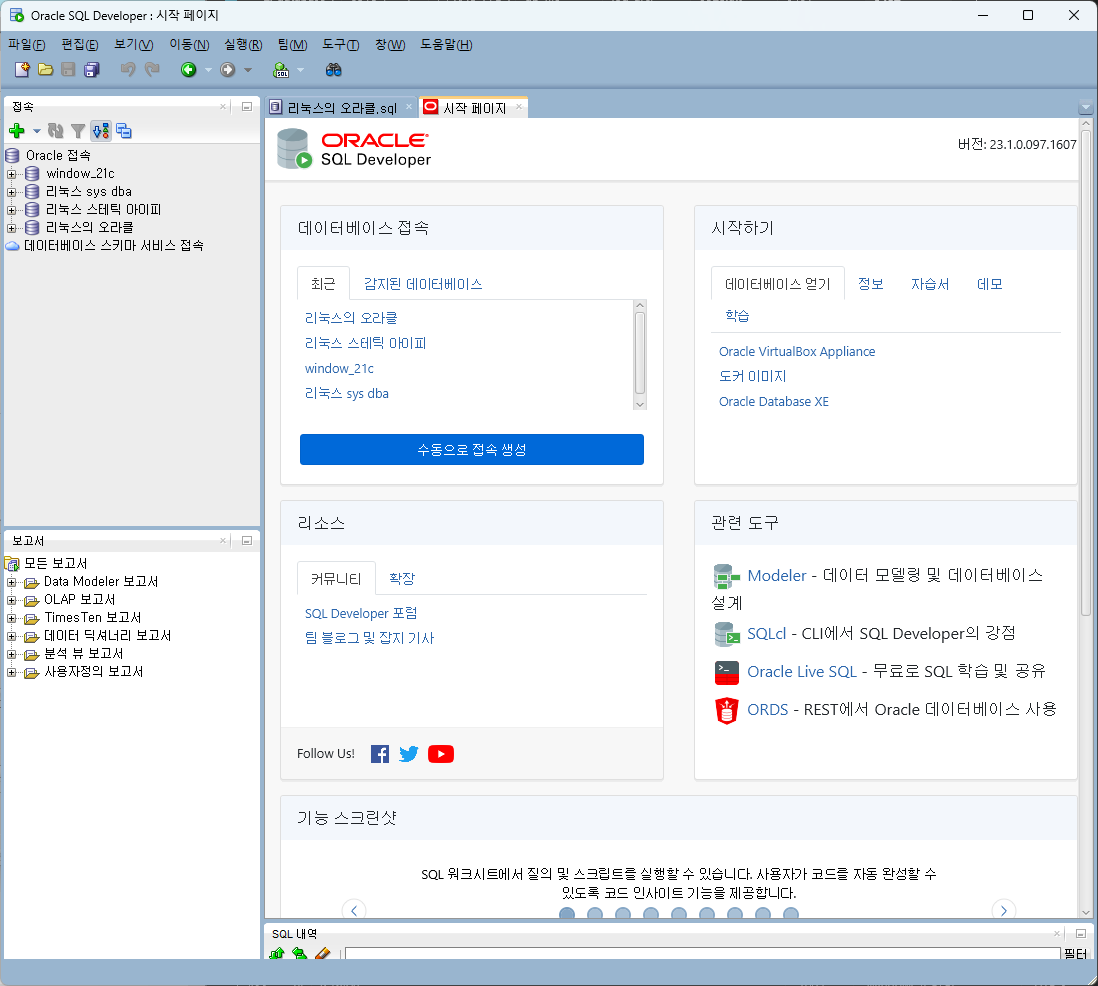
Task: Switch to the 데모 tab
Action: point(989,284)
